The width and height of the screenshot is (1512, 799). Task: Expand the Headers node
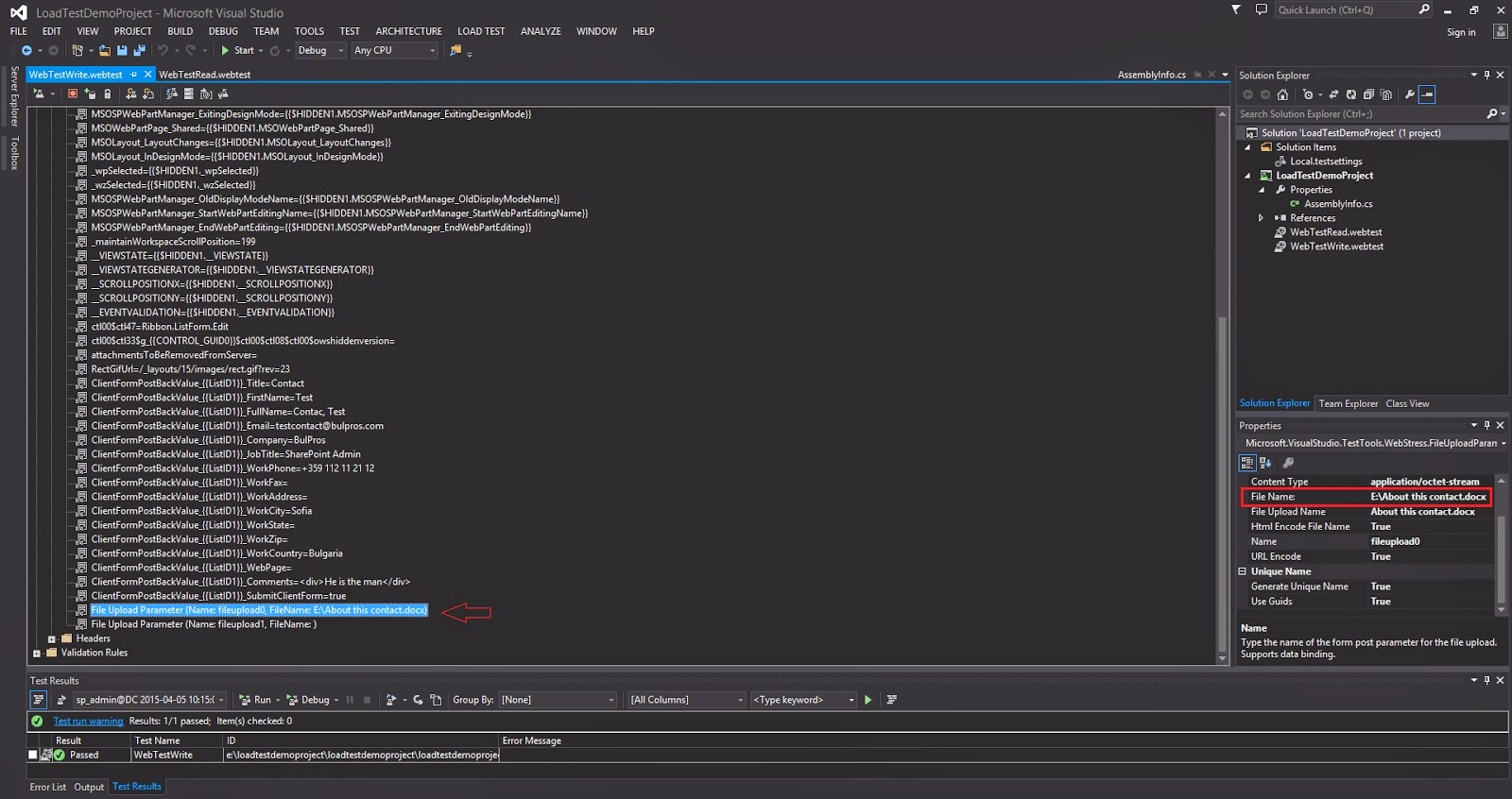52,639
